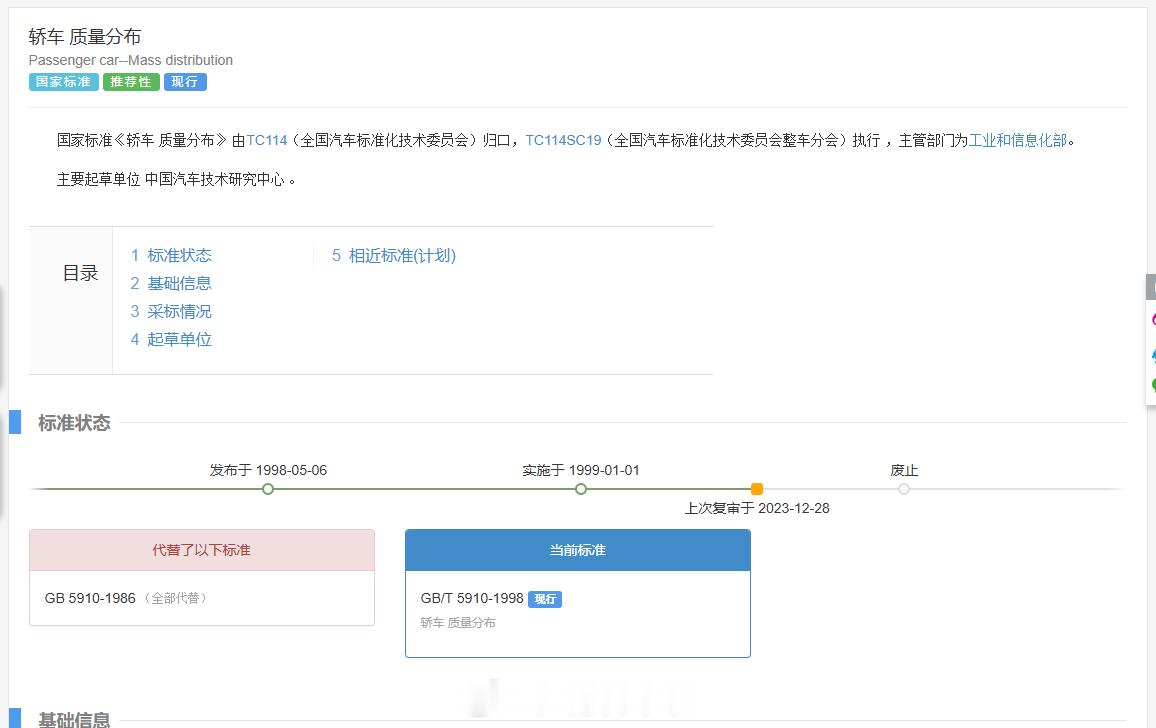Image resolution: width=1156 pixels, height=728 pixels.
Task: Click the blue marker beside 标准状态 heading
Action: point(15,422)
